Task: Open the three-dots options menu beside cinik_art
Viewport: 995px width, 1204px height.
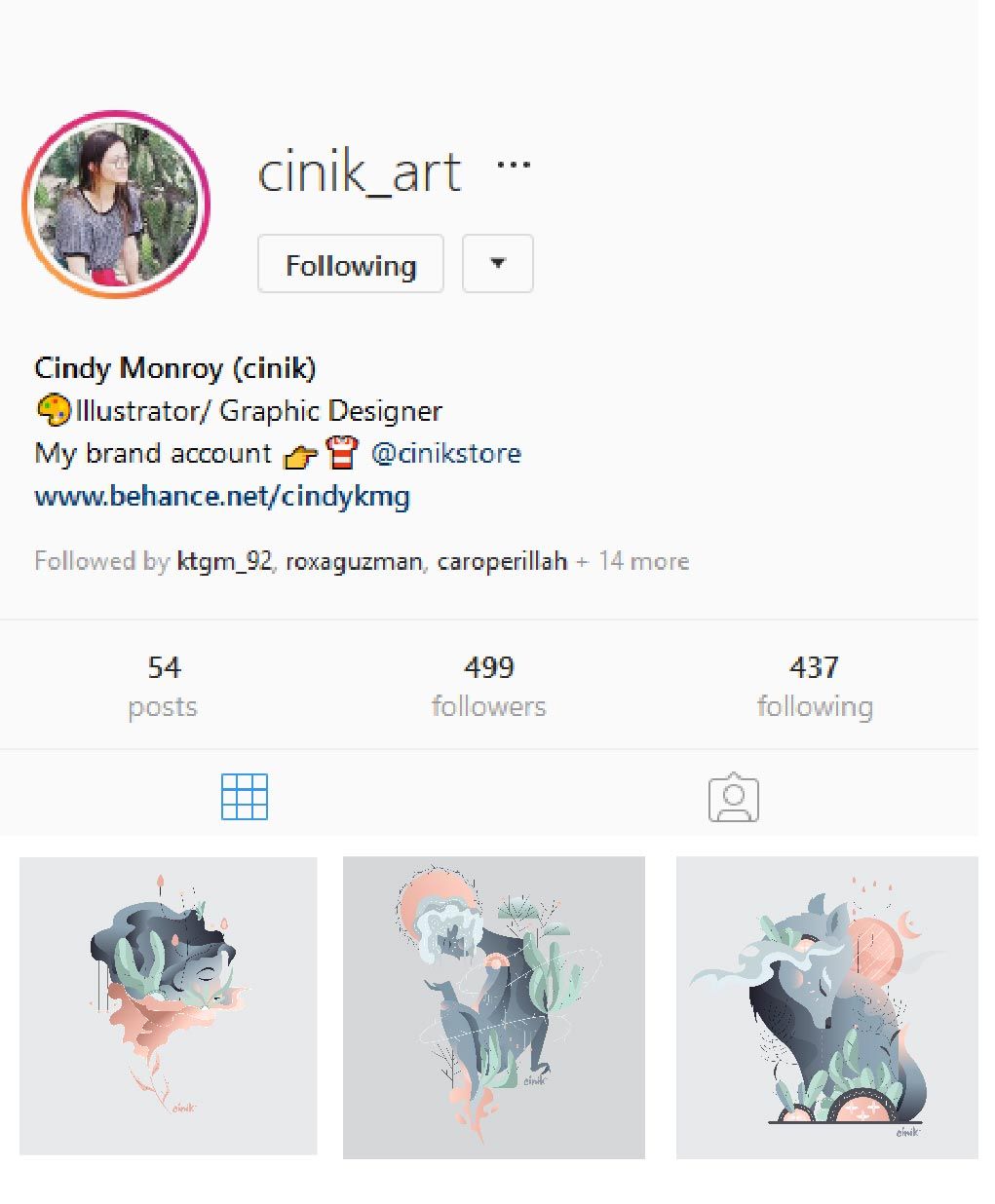Action: tap(514, 165)
